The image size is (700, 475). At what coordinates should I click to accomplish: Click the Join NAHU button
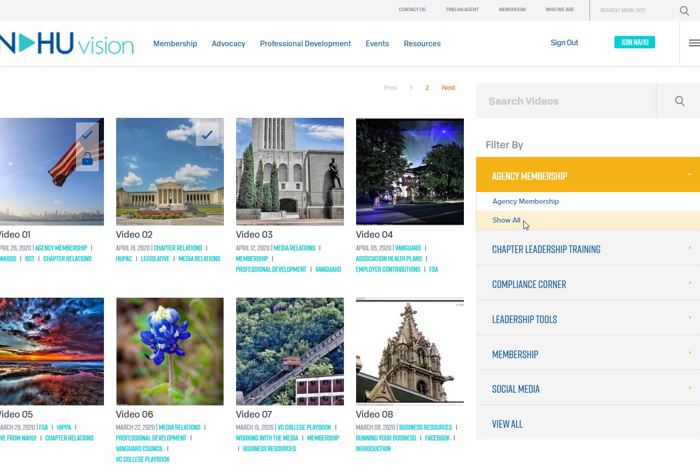634,42
